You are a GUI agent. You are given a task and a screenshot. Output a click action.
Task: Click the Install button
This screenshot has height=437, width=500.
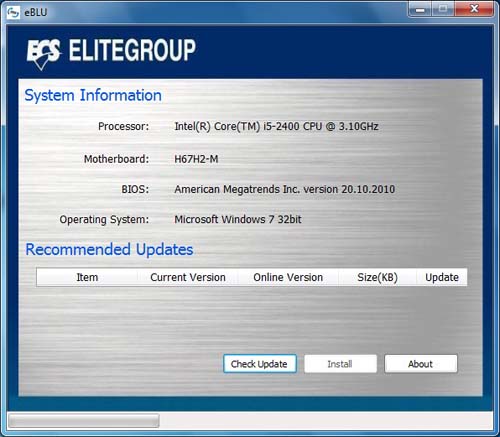pos(340,364)
